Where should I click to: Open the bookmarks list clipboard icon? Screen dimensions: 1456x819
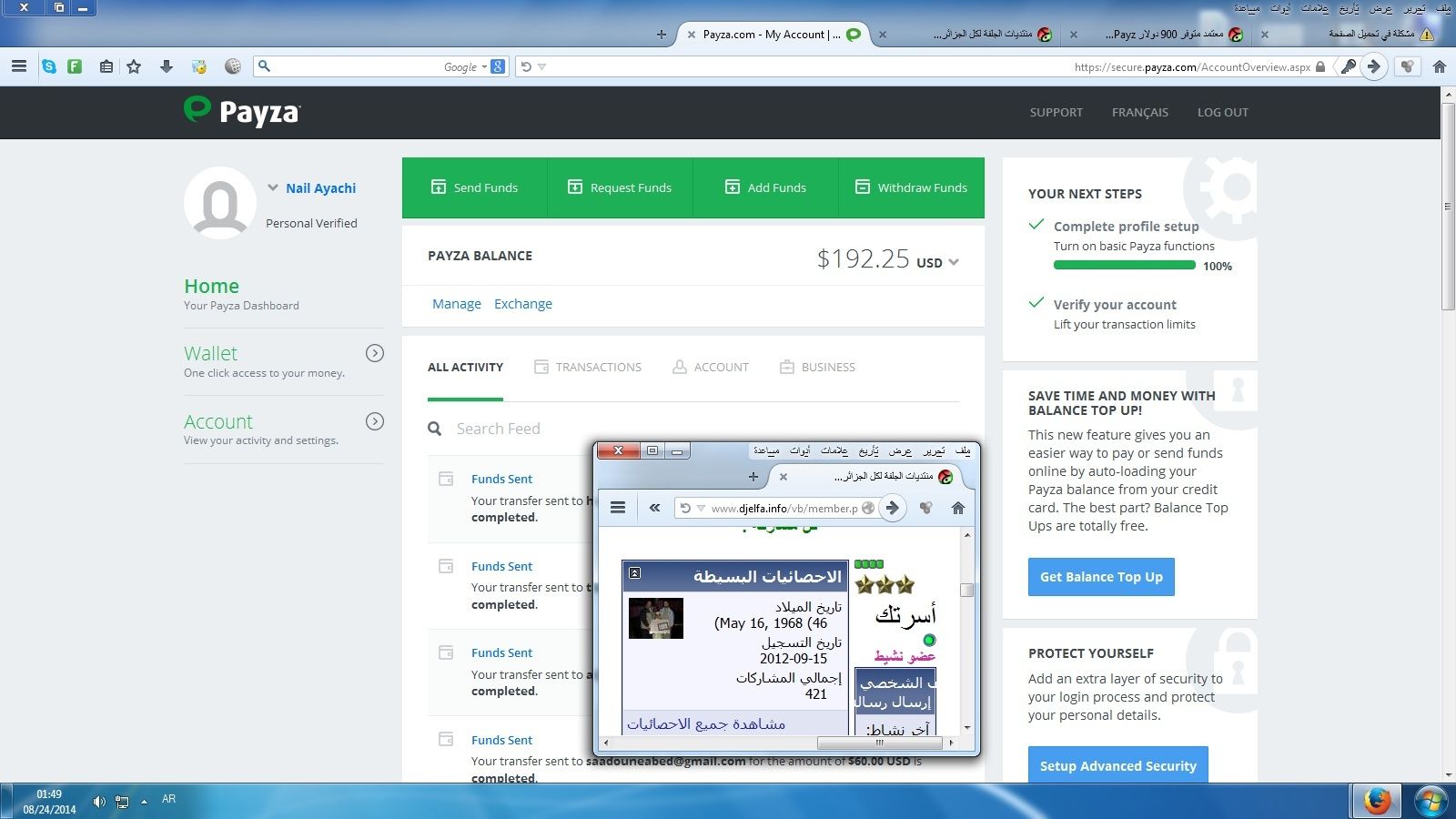click(106, 66)
